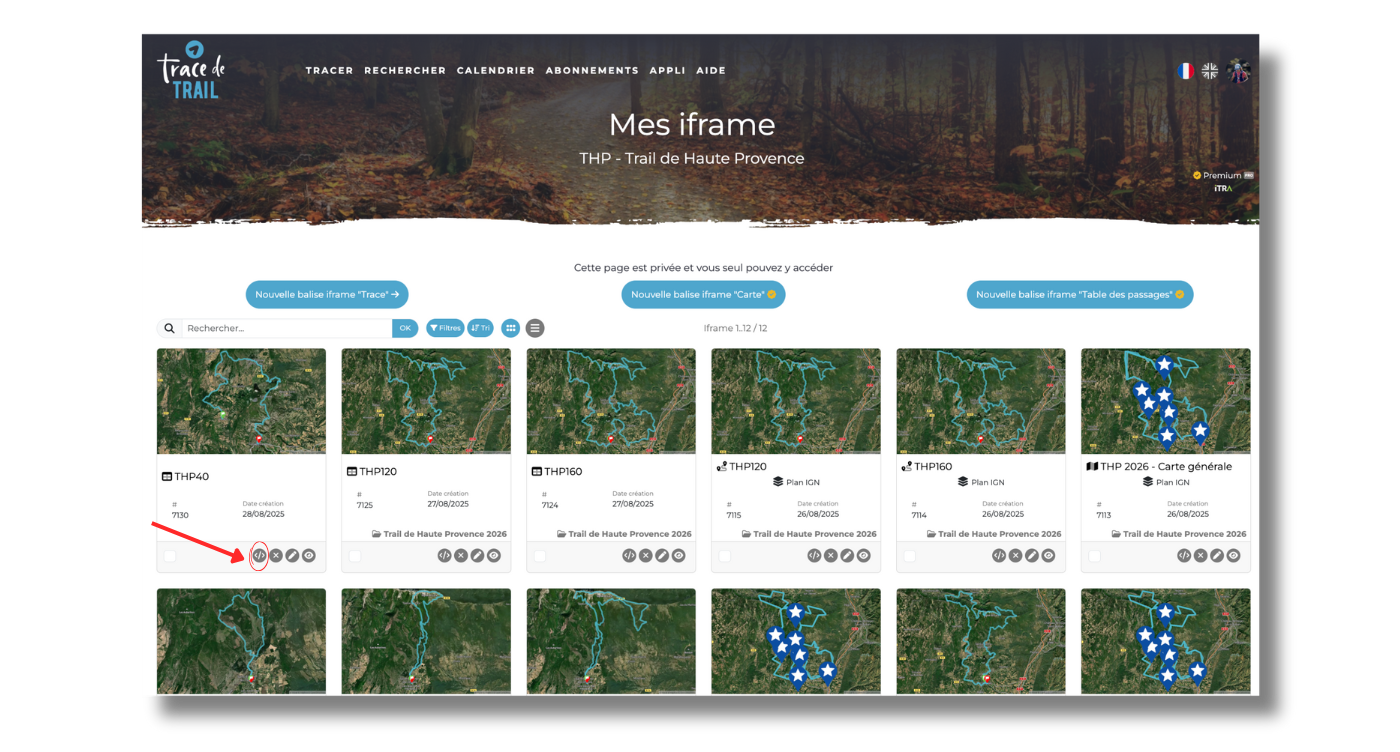
Task: Click the delete icon on THP40 card
Action: [x=276, y=555]
